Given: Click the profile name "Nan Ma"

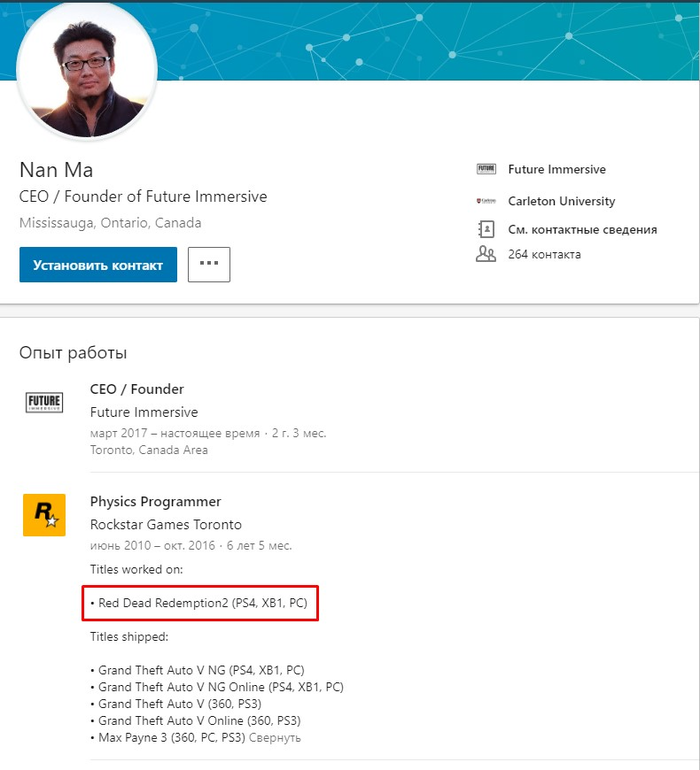Looking at the screenshot, I should pyautogui.click(x=56, y=169).
